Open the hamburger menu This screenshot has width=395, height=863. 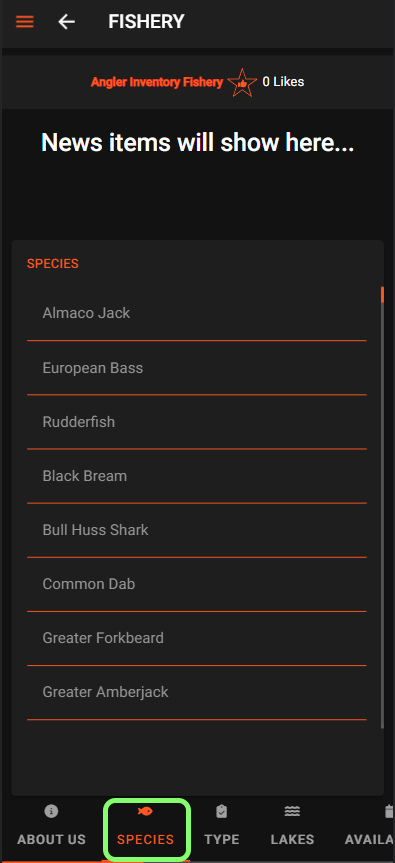click(25, 22)
